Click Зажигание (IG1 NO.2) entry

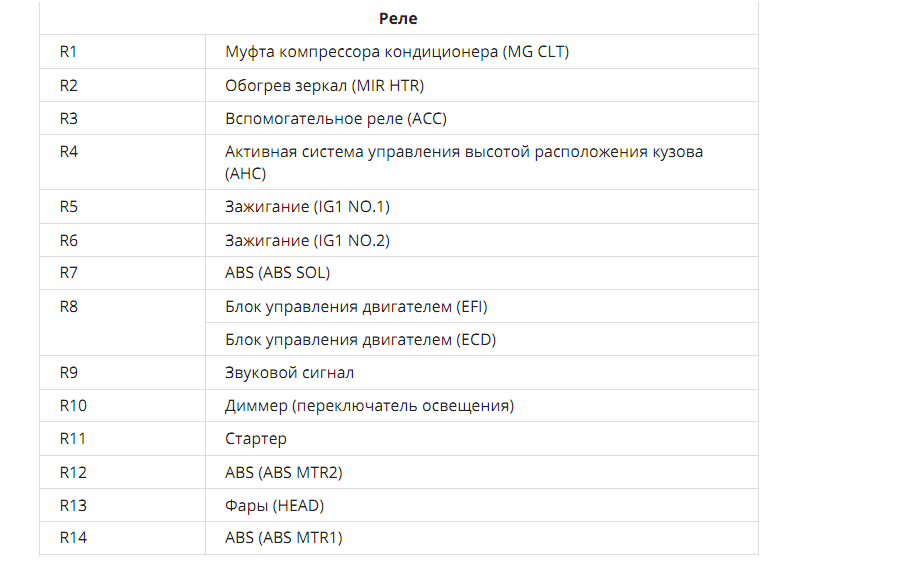click(307, 240)
